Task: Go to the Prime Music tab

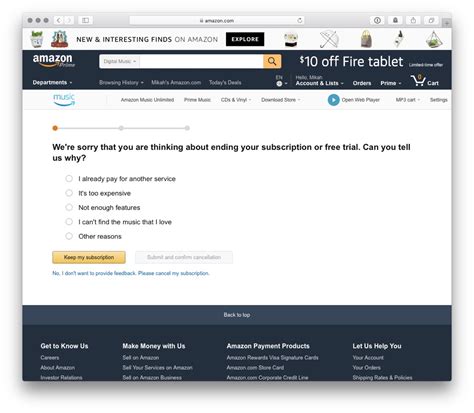Action: [x=197, y=100]
